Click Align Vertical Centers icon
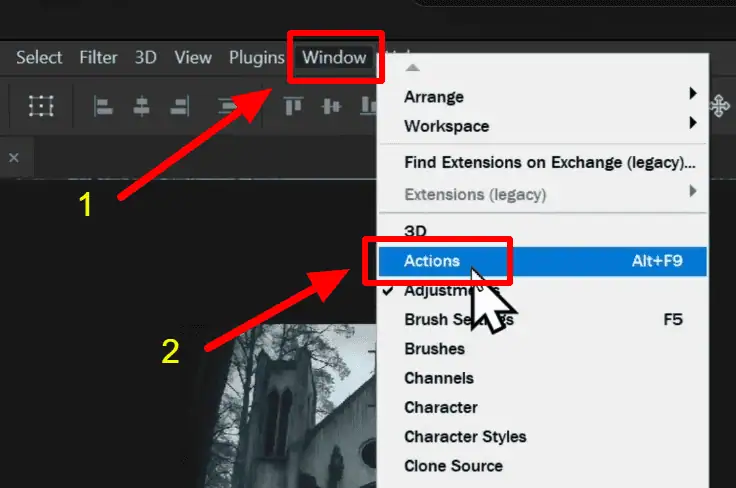This screenshot has height=488, width=736. pyautogui.click(x=331, y=105)
